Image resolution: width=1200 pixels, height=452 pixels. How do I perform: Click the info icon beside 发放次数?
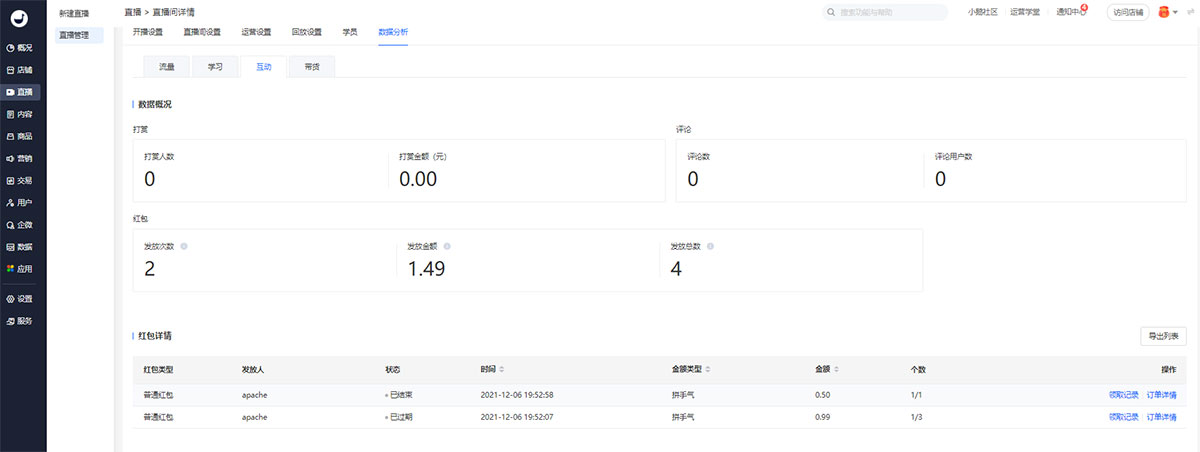pyautogui.click(x=183, y=246)
